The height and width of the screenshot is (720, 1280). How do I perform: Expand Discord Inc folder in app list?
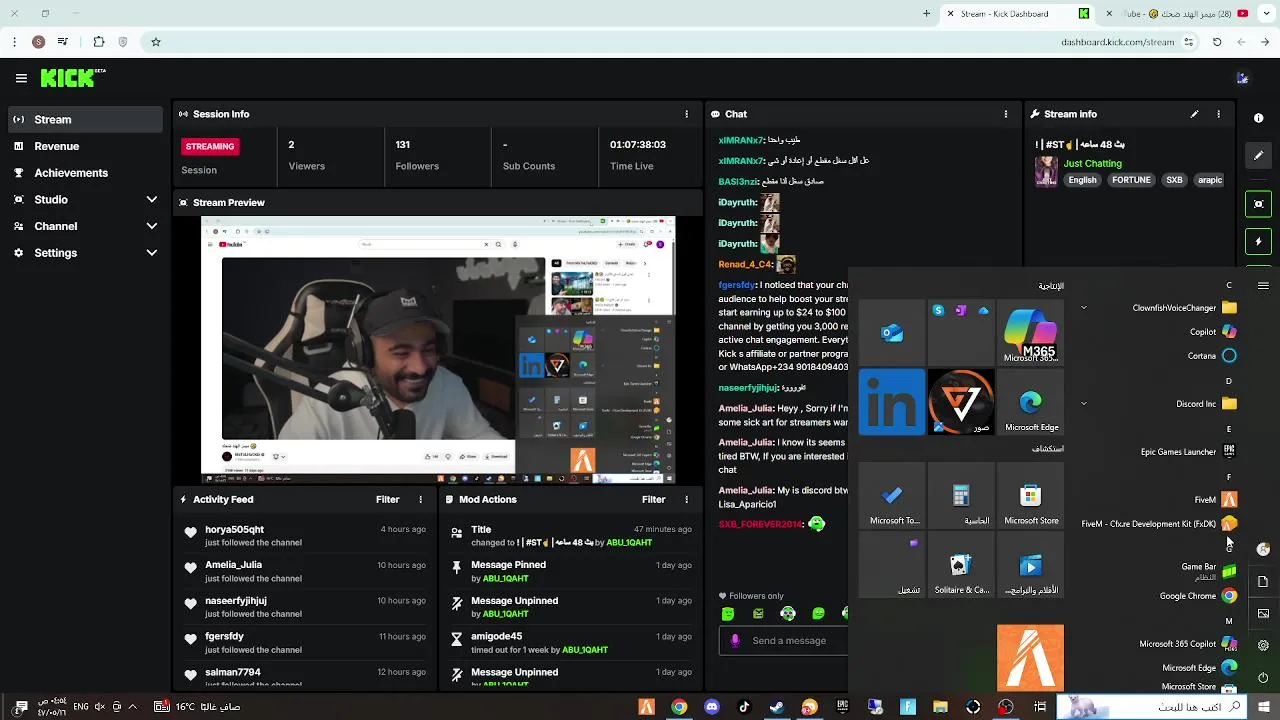pos(1160,404)
